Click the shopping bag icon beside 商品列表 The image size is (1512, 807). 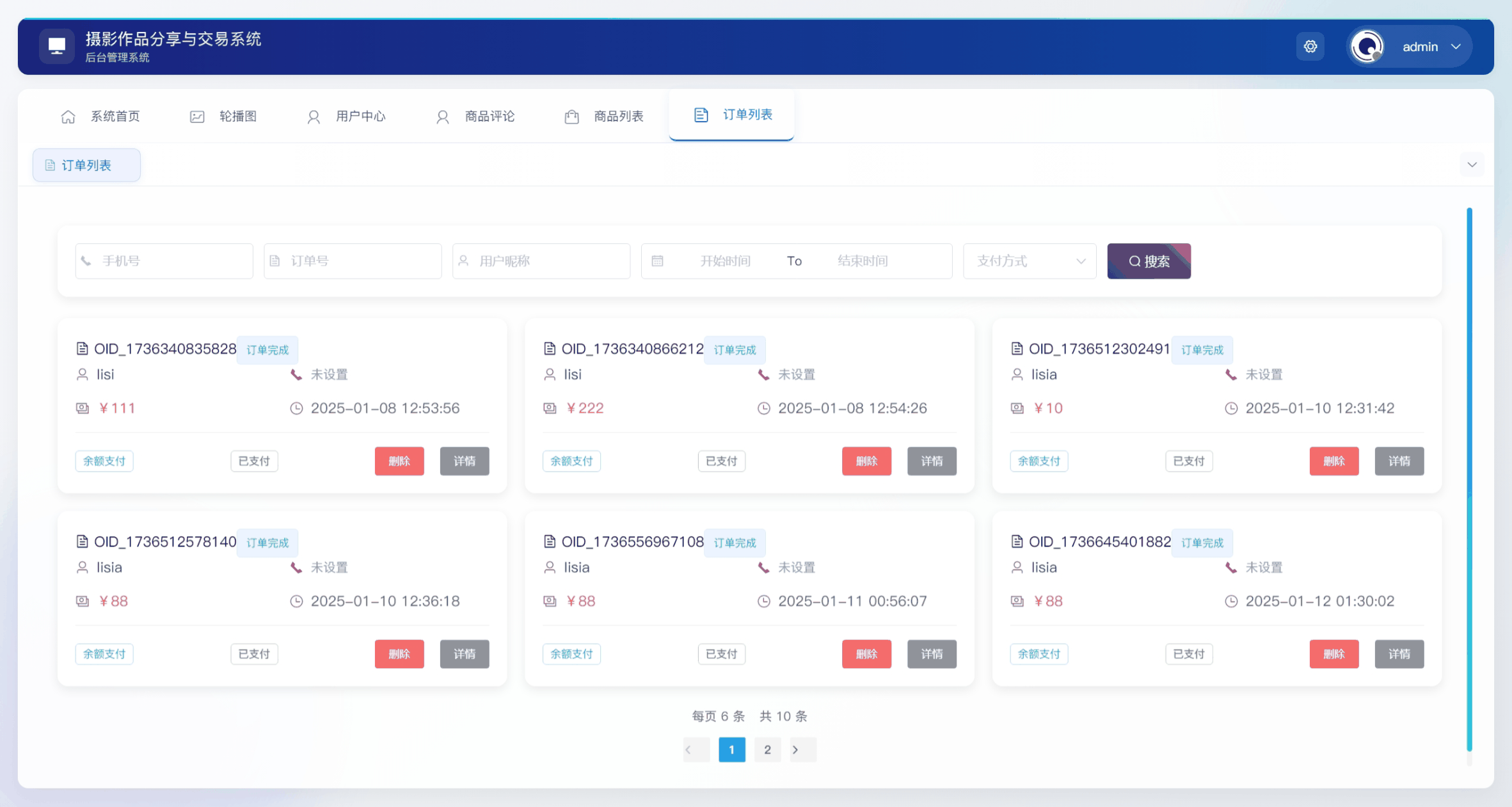(x=571, y=116)
